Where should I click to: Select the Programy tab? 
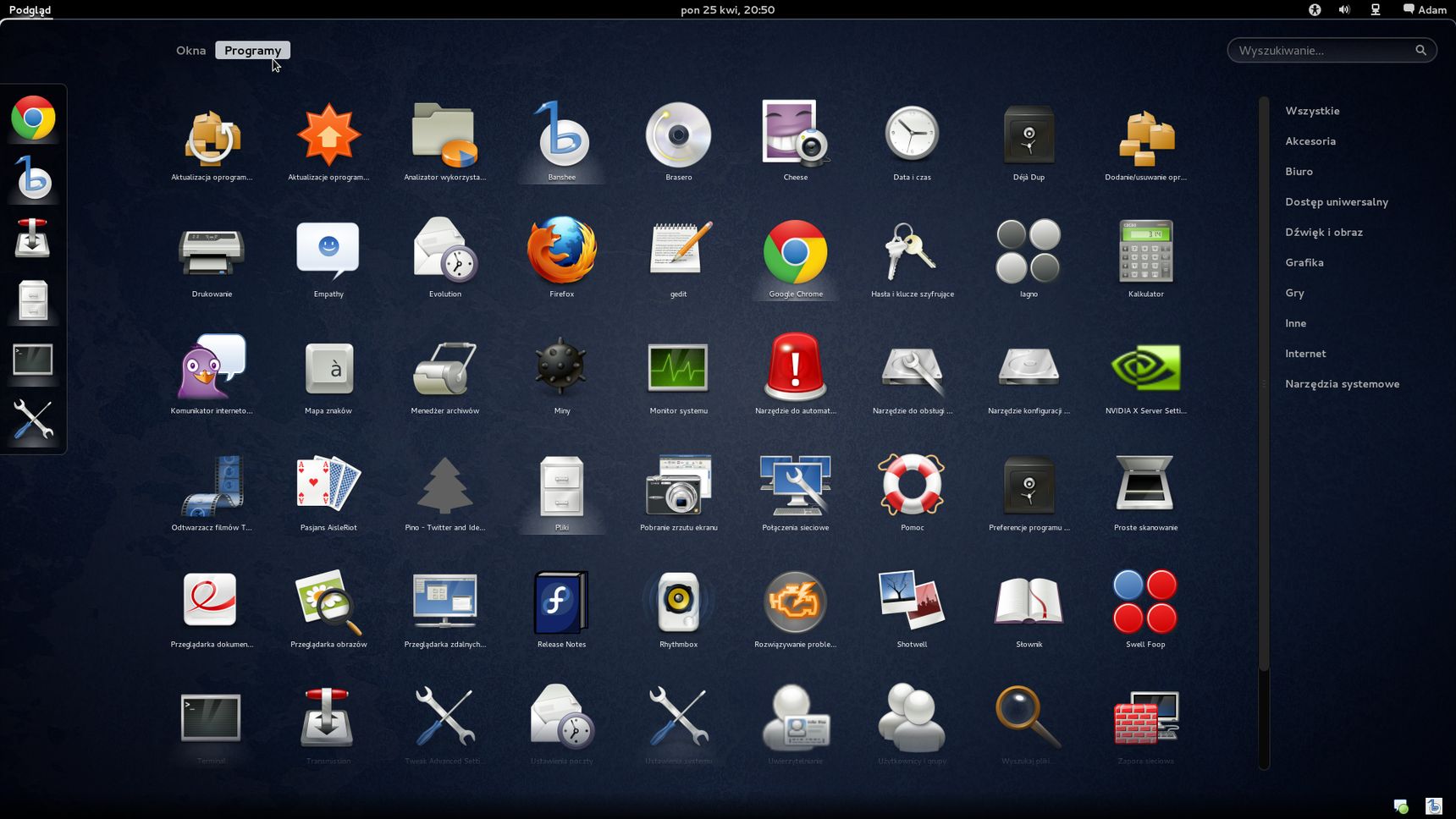click(252, 50)
